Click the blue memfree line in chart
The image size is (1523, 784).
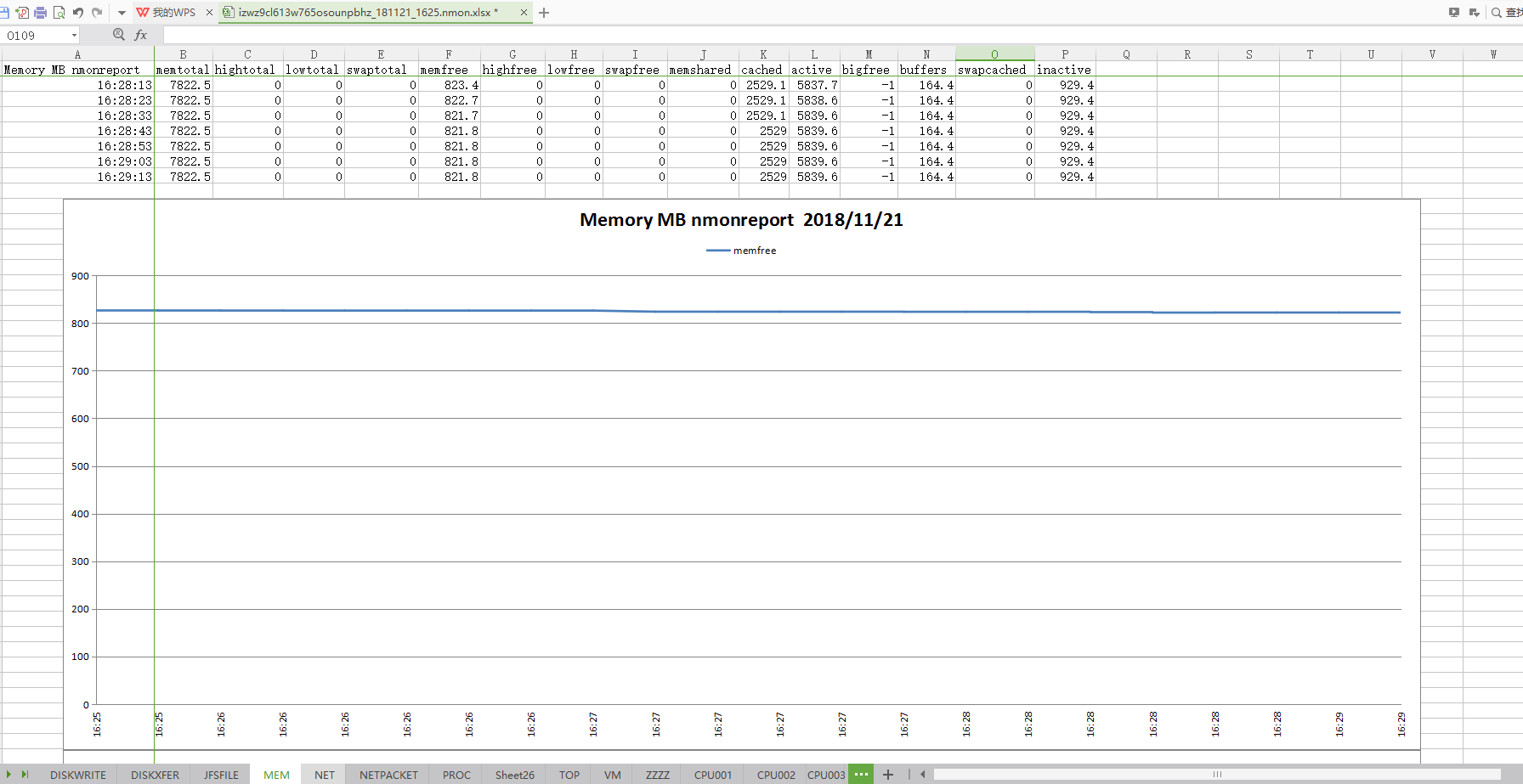(748, 312)
